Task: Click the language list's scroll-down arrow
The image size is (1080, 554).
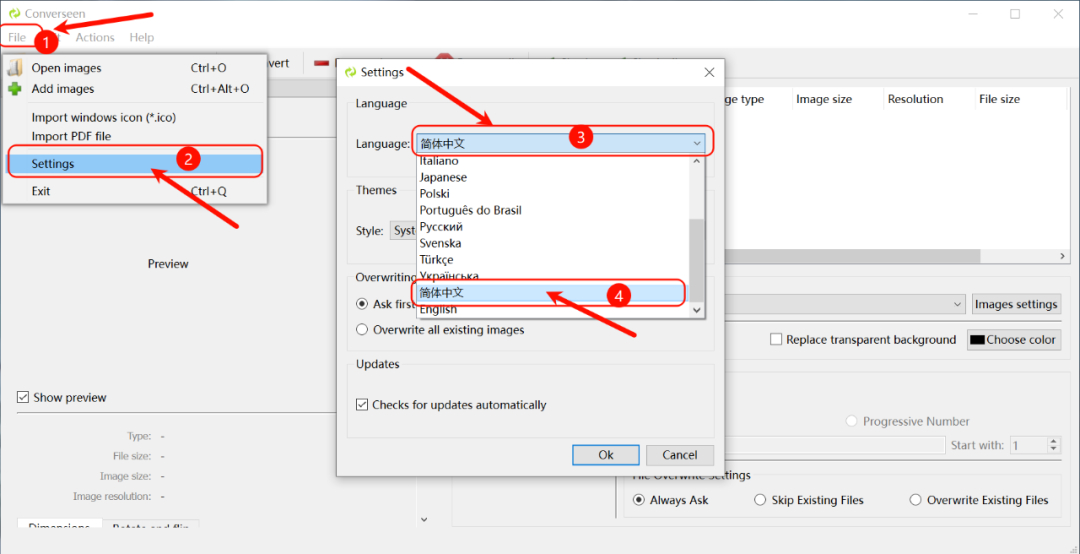Action: (696, 310)
